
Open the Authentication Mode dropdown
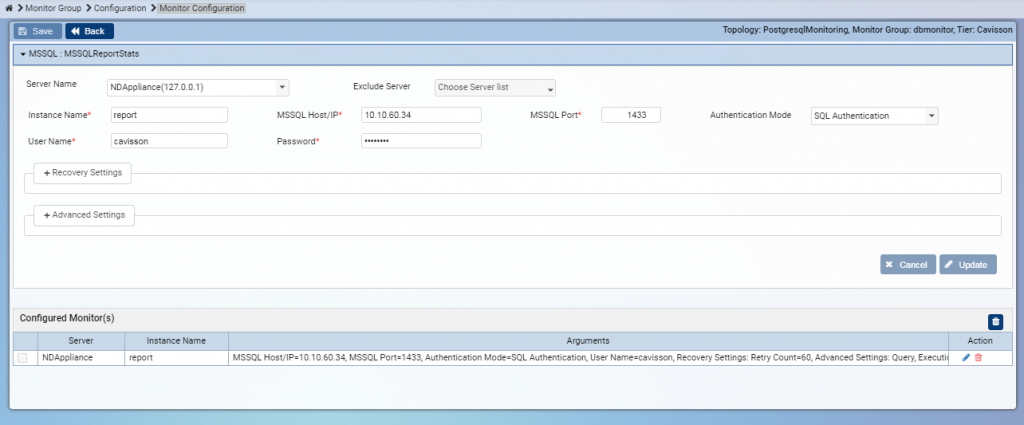[873, 116]
